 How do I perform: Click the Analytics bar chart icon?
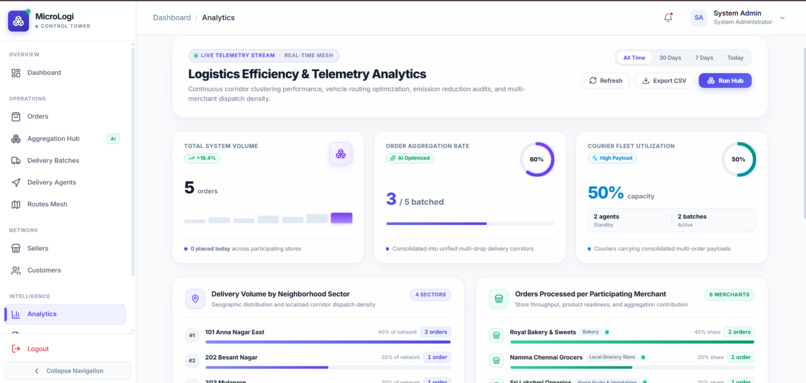coord(16,314)
